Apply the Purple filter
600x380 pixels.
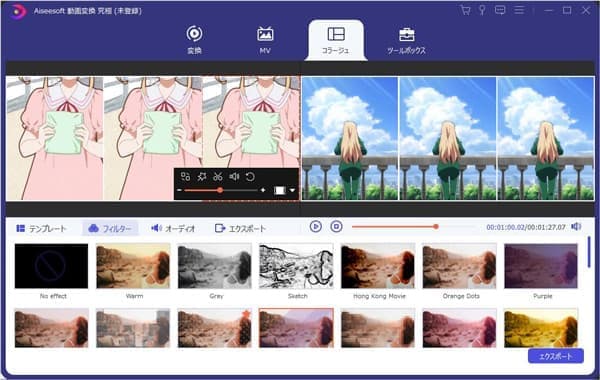[541, 266]
